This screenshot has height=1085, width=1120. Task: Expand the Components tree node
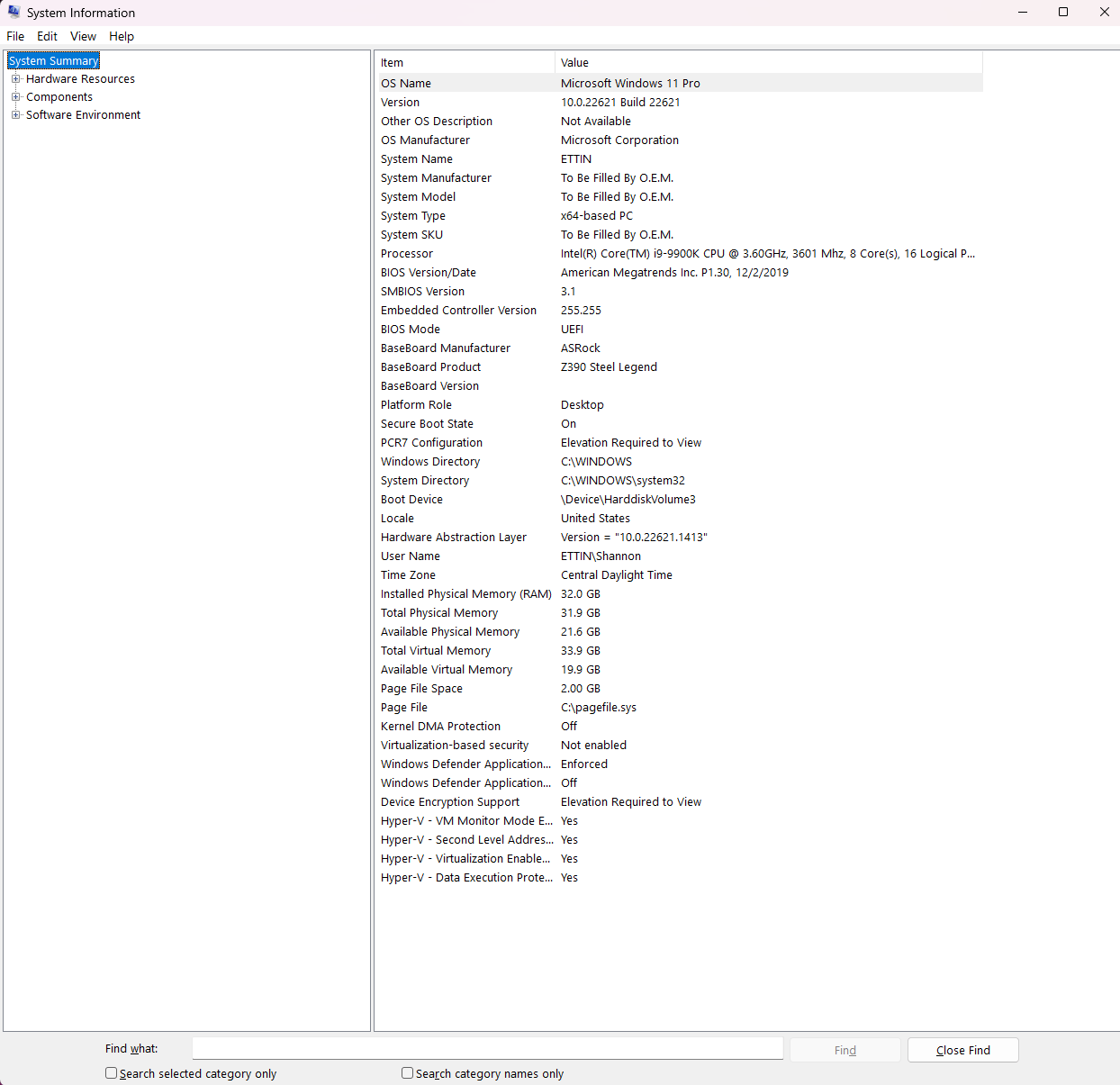pyautogui.click(x=14, y=96)
